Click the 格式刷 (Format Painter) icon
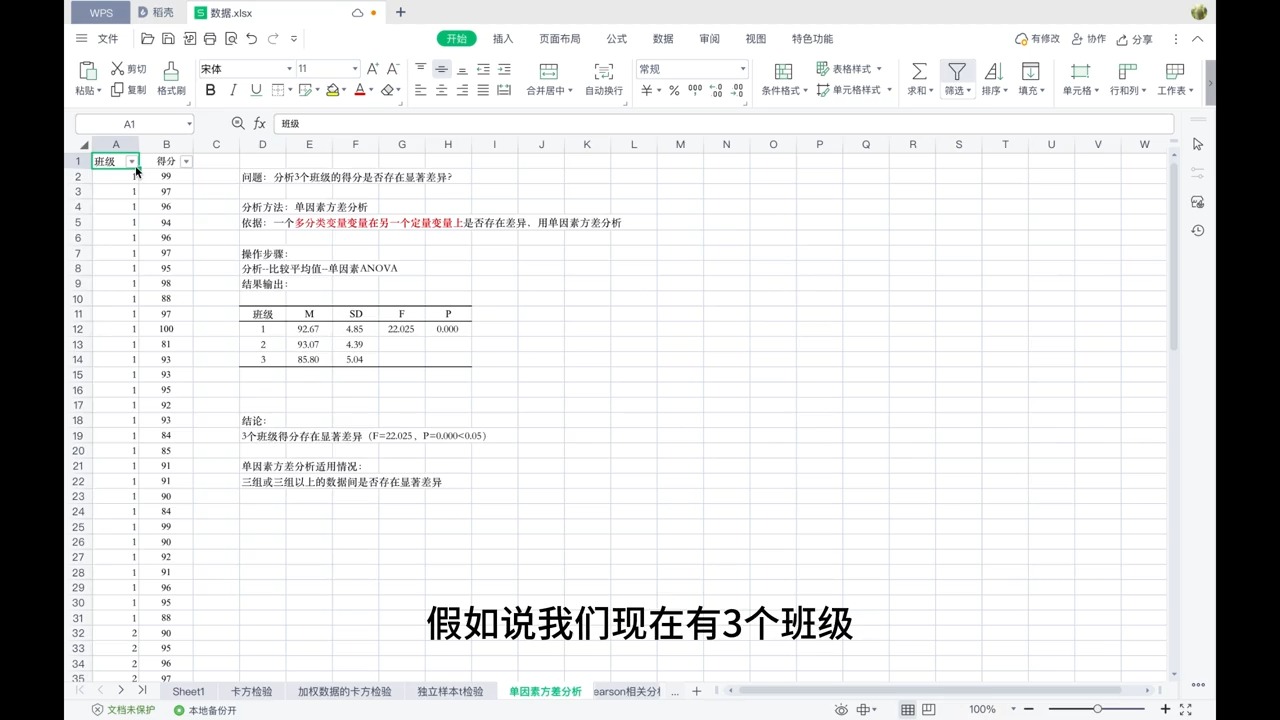Viewport: 1280px width, 720px height. click(x=170, y=78)
